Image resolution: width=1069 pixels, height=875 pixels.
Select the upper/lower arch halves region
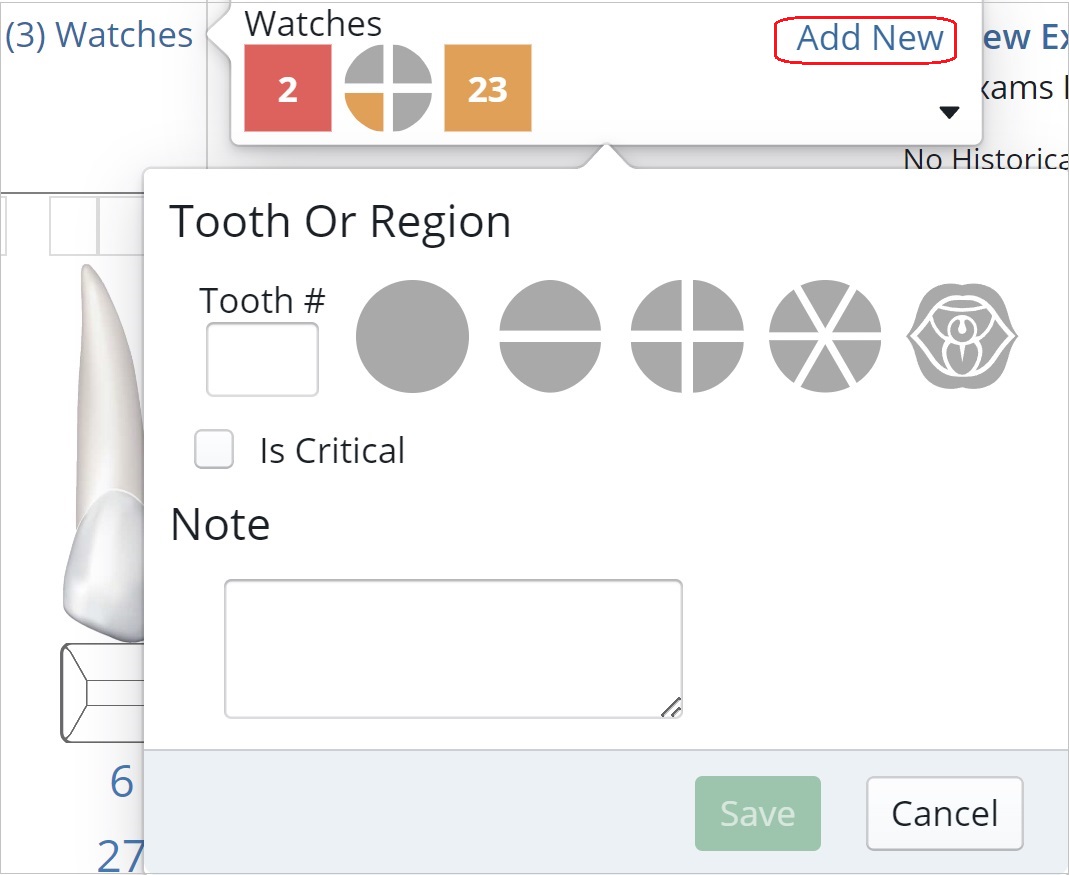pos(550,336)
